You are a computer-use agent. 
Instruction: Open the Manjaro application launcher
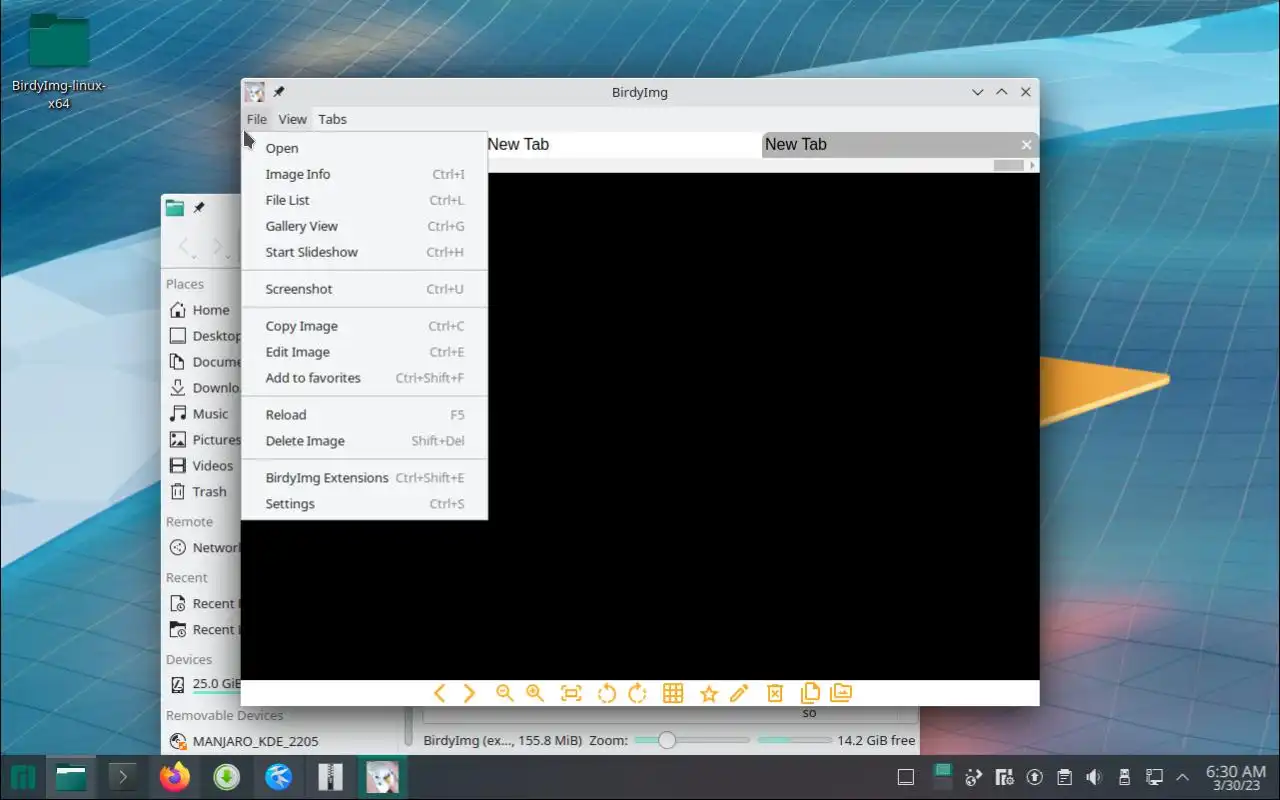pos(23,777)
